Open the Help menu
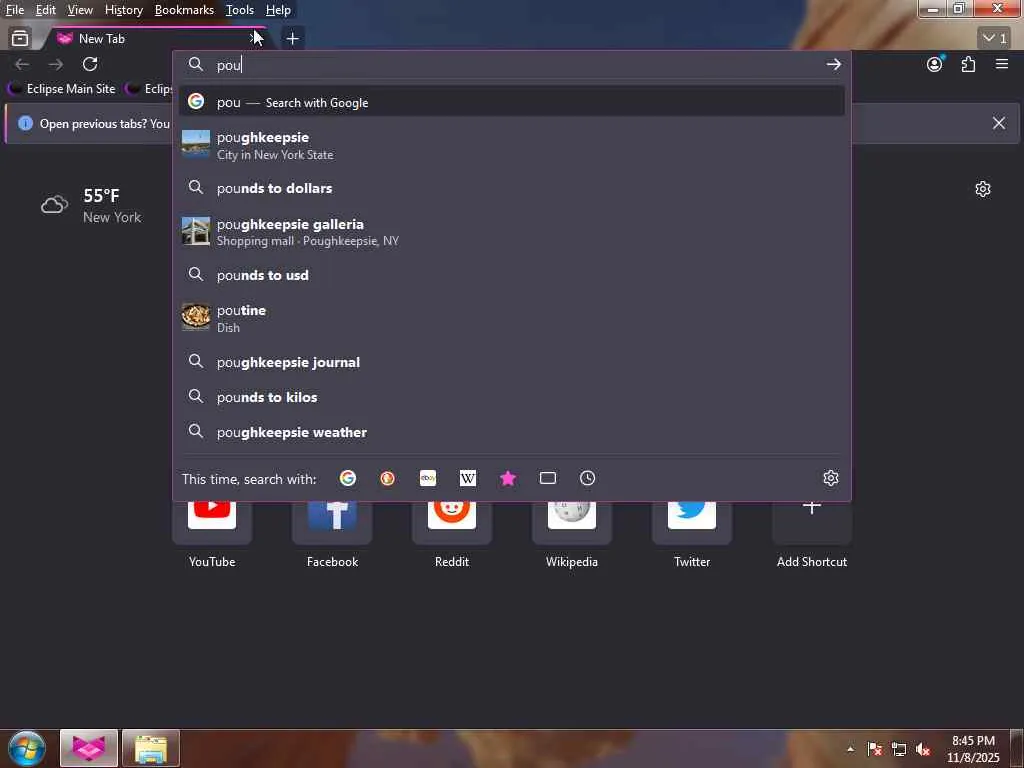This screenshot has height=768, width=1024. point(278,10)
